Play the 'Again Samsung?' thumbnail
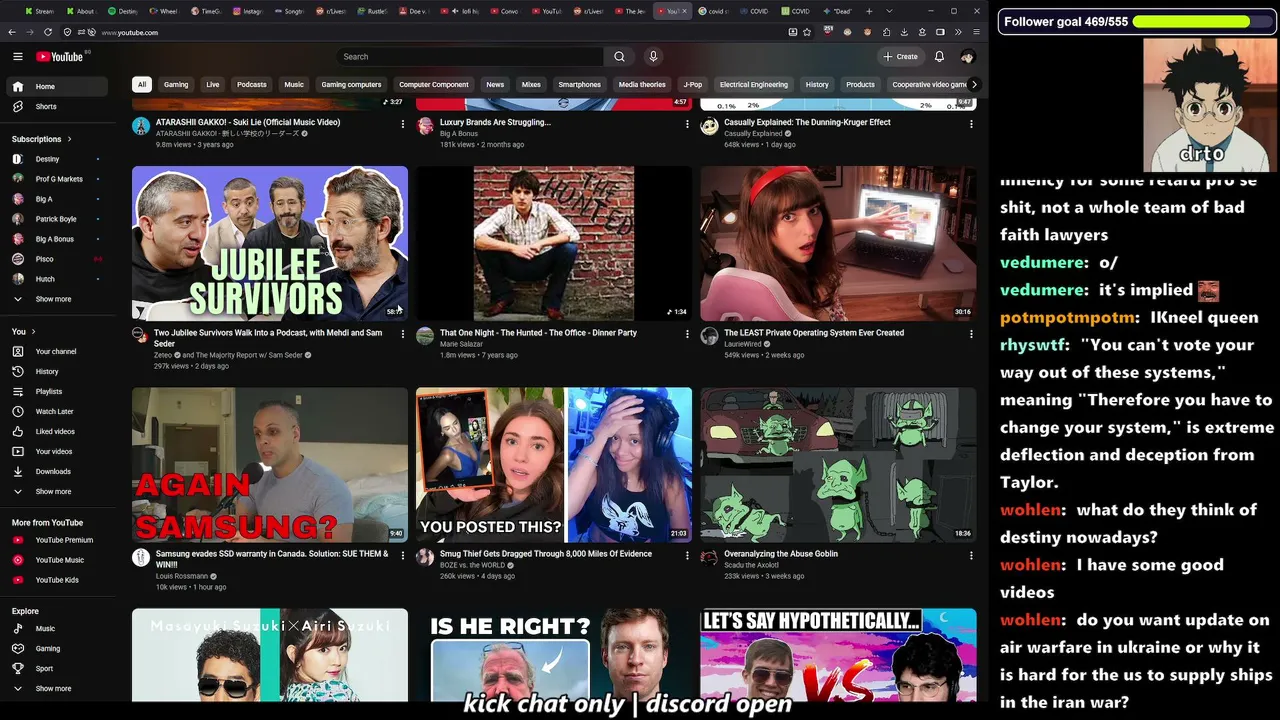Screen dimensions: 1280x720 click(270, 465)
